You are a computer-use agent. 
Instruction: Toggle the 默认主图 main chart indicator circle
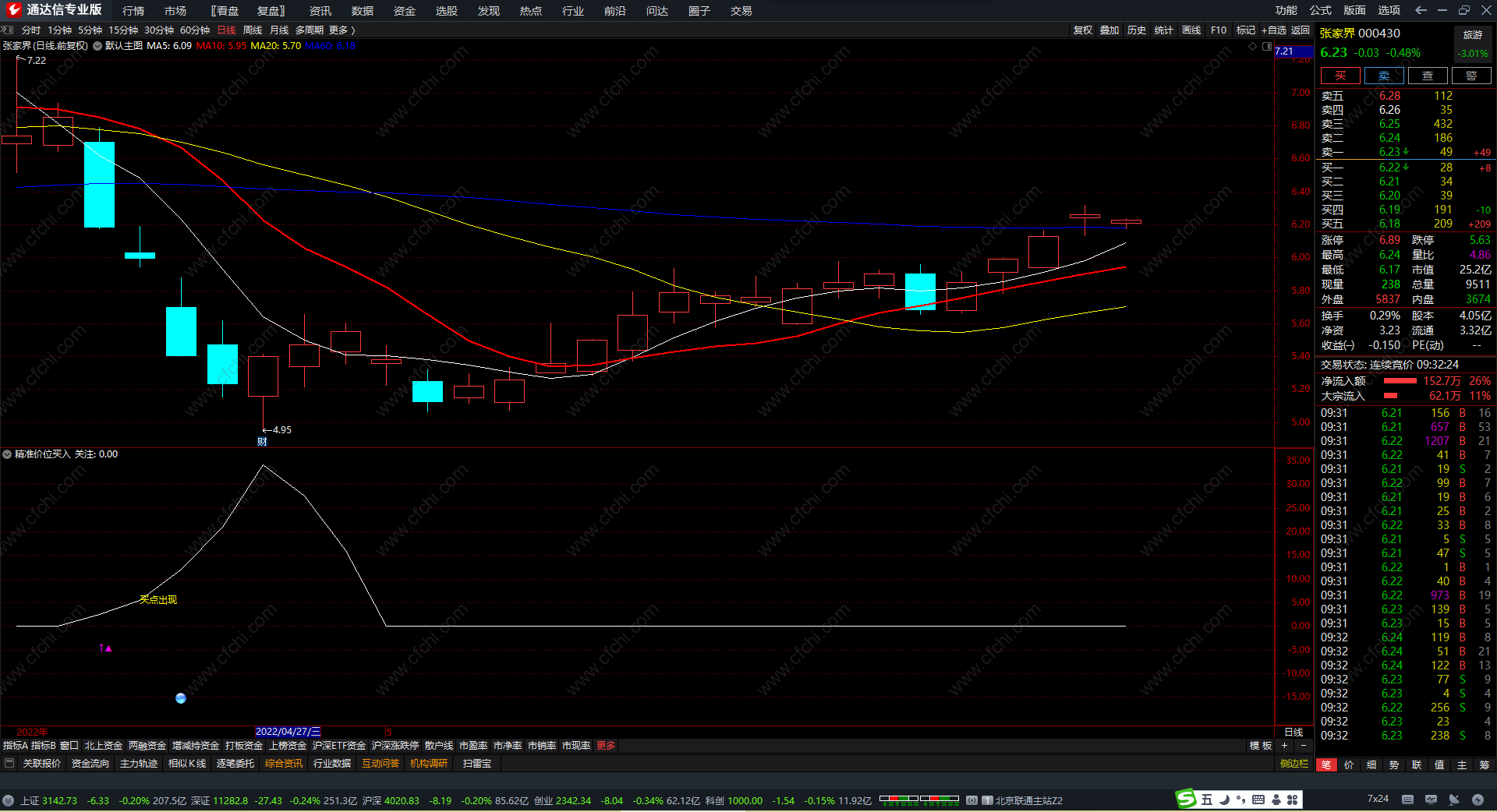click(x=97, y=46)
